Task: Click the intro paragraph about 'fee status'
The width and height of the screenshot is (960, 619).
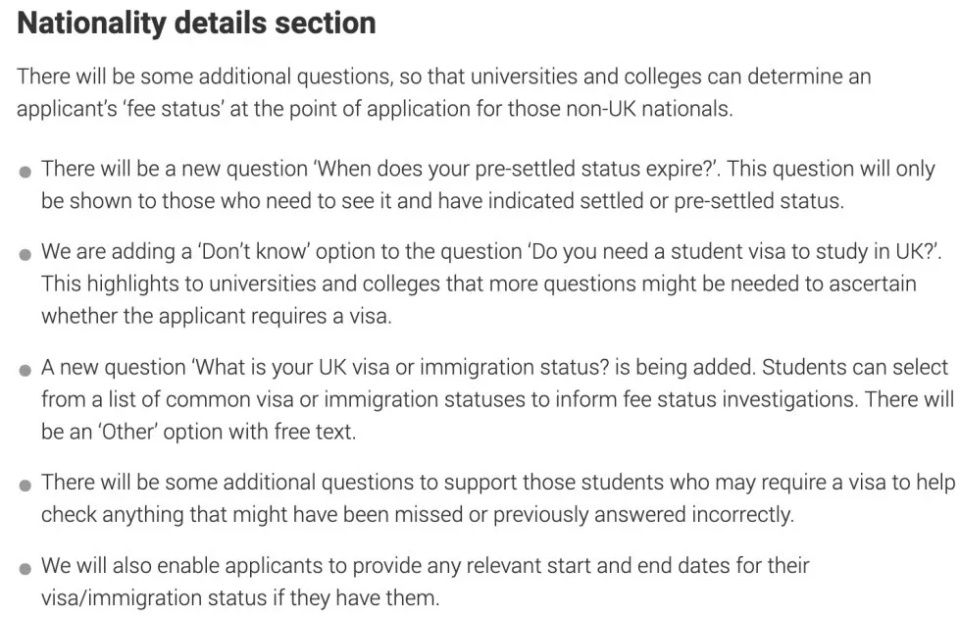Action: 444,92
